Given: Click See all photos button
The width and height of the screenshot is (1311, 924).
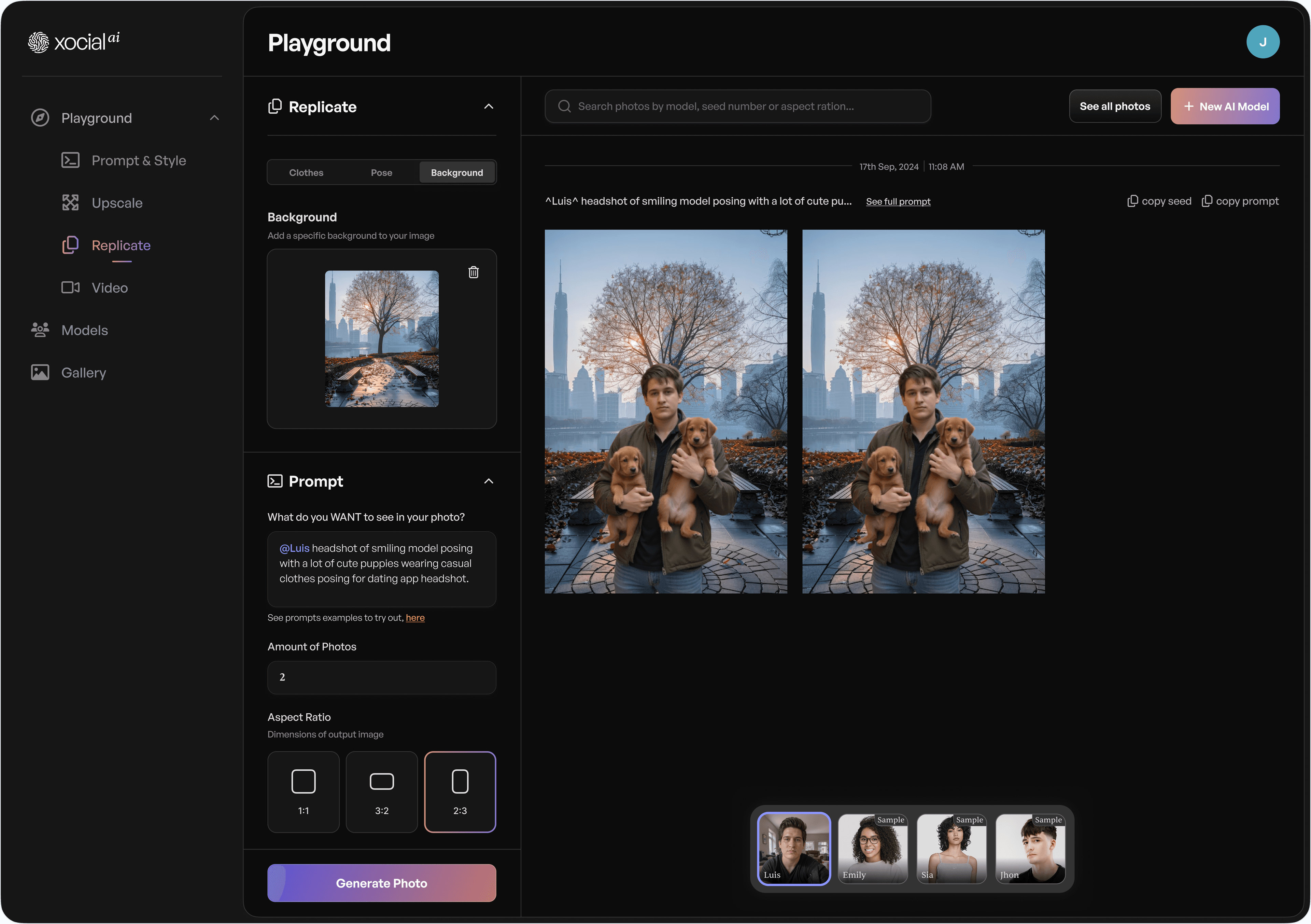Looking at the screenshot, I should [1115, 106].
